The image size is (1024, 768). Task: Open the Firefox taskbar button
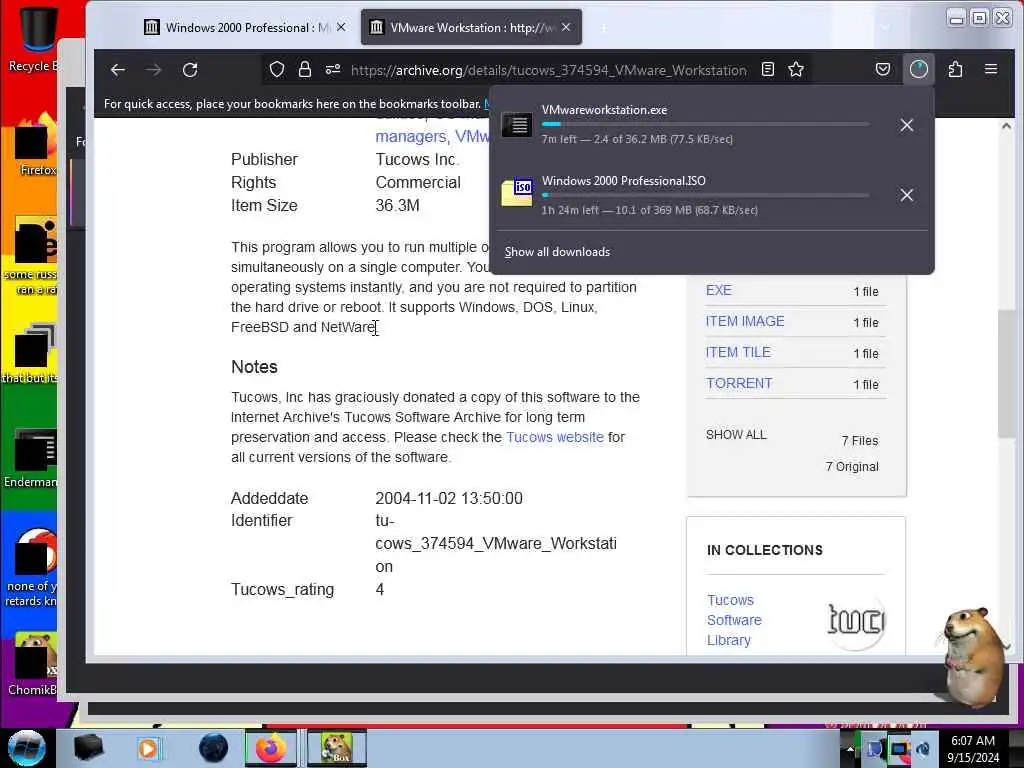tap(270, 748)
